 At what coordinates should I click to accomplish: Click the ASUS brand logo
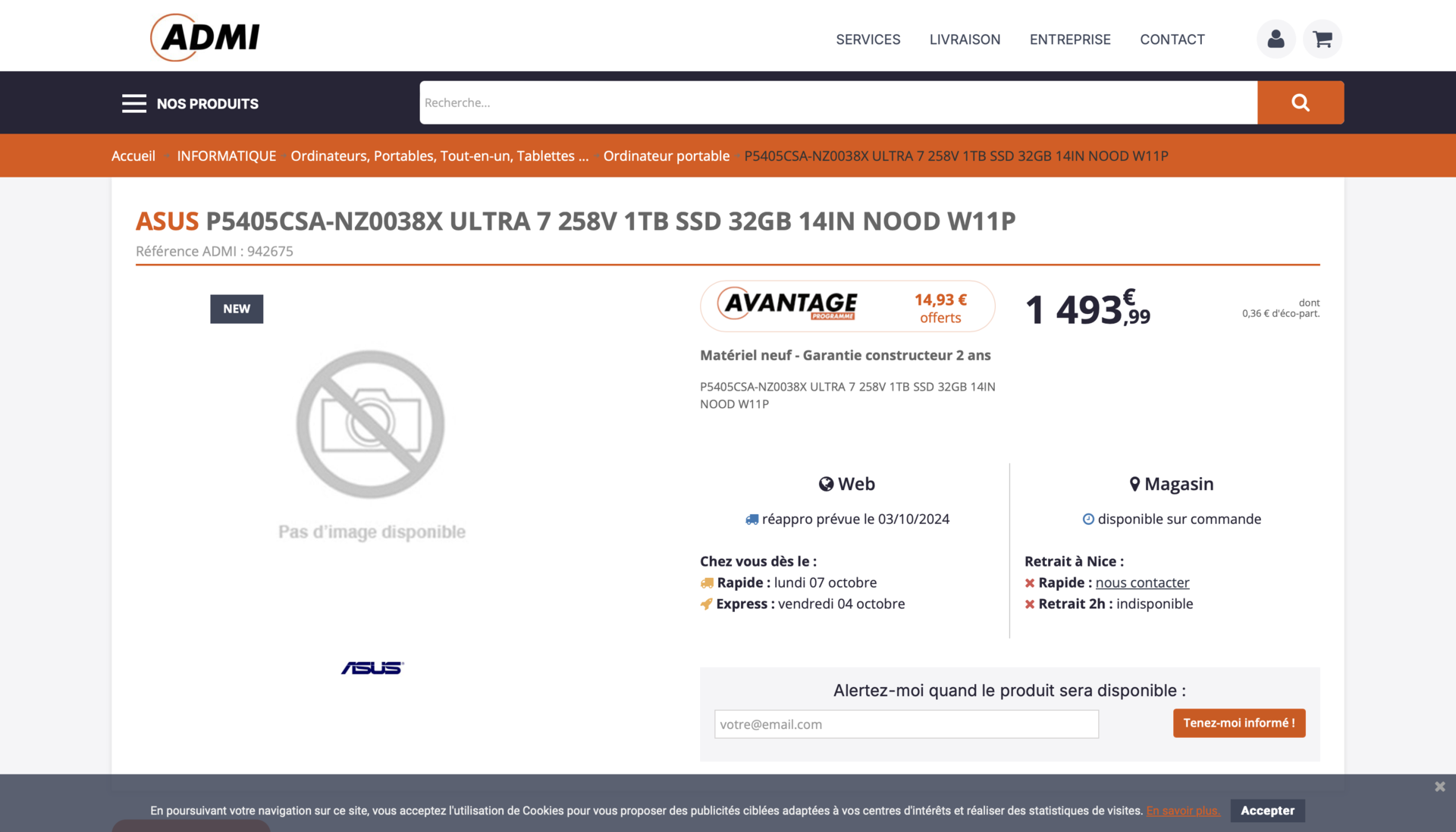pos(372,667)
